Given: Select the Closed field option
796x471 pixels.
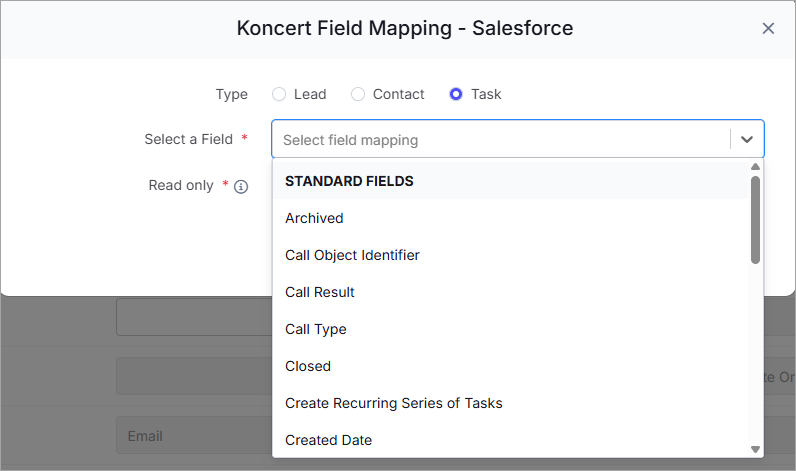Looking at the screenshot, I should point(511,366).
